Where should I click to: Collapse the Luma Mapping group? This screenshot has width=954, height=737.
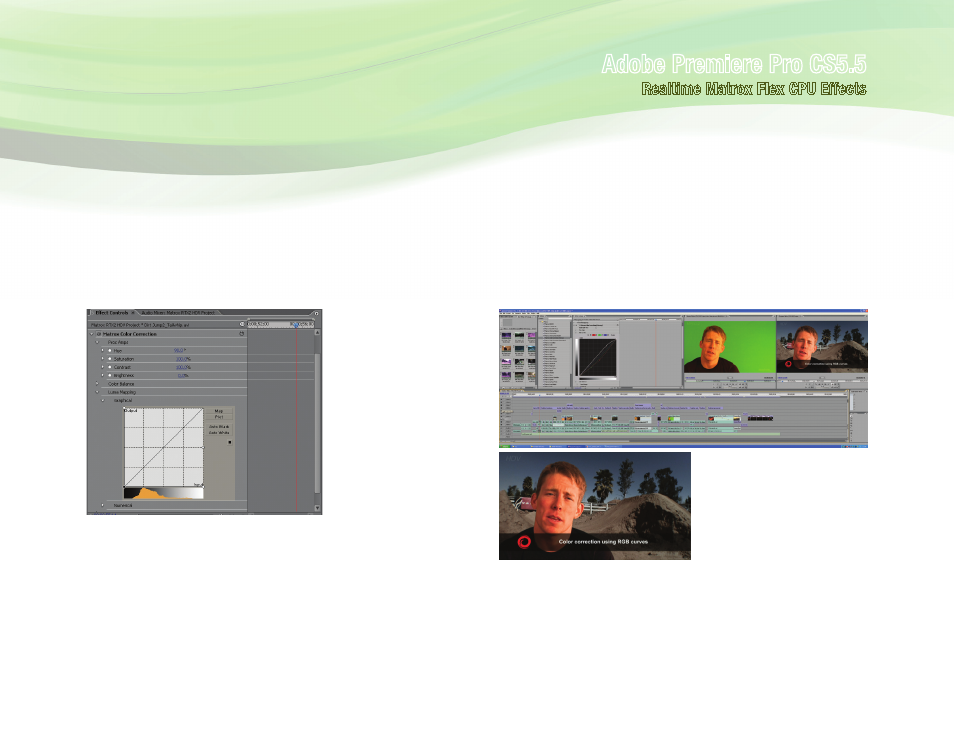(x=97, y=392)
